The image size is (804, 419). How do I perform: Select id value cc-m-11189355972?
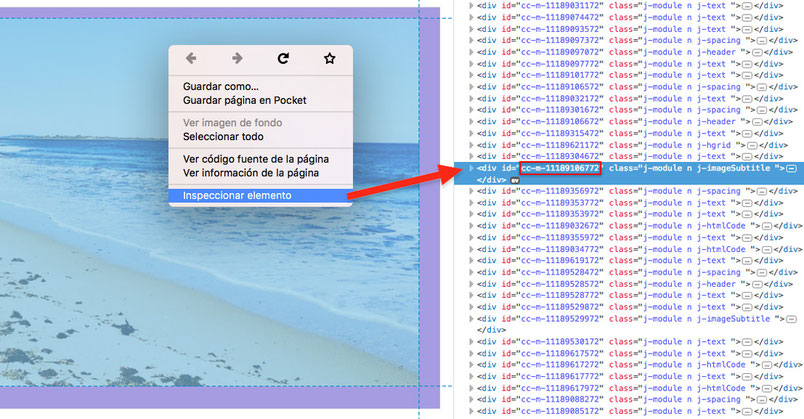(x=560, y=238)
